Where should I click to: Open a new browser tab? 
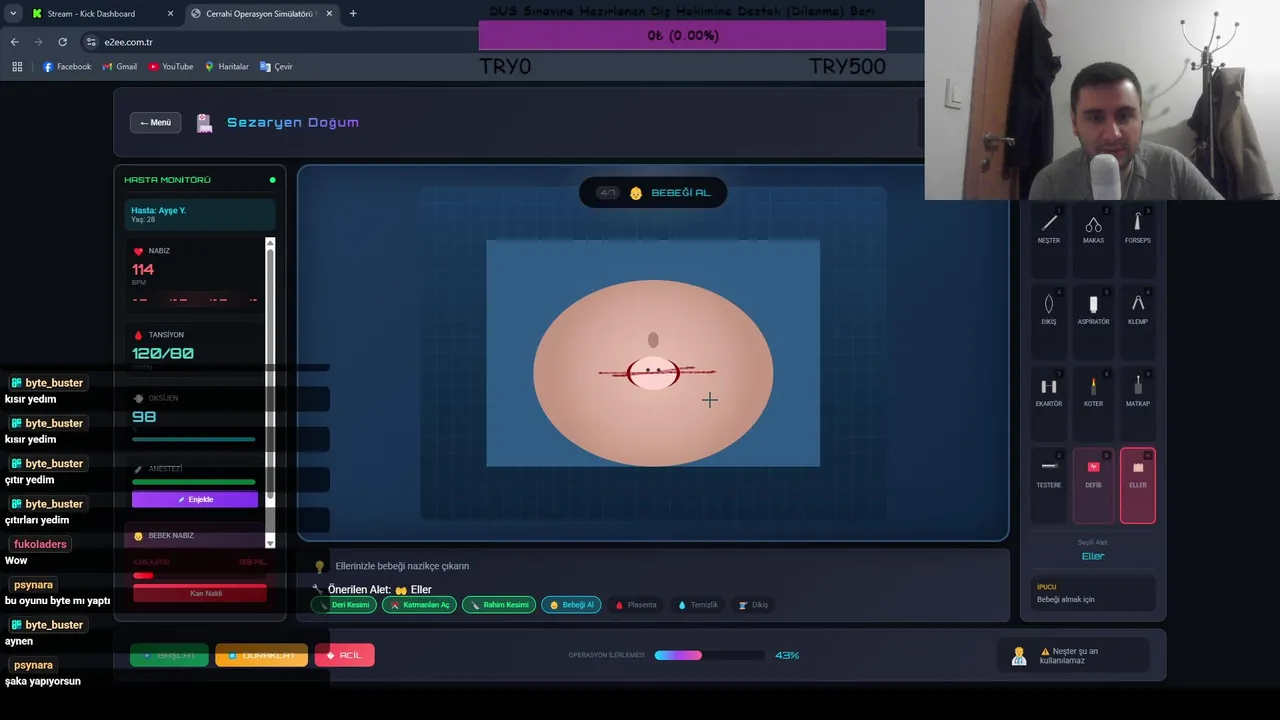point(353,14)
